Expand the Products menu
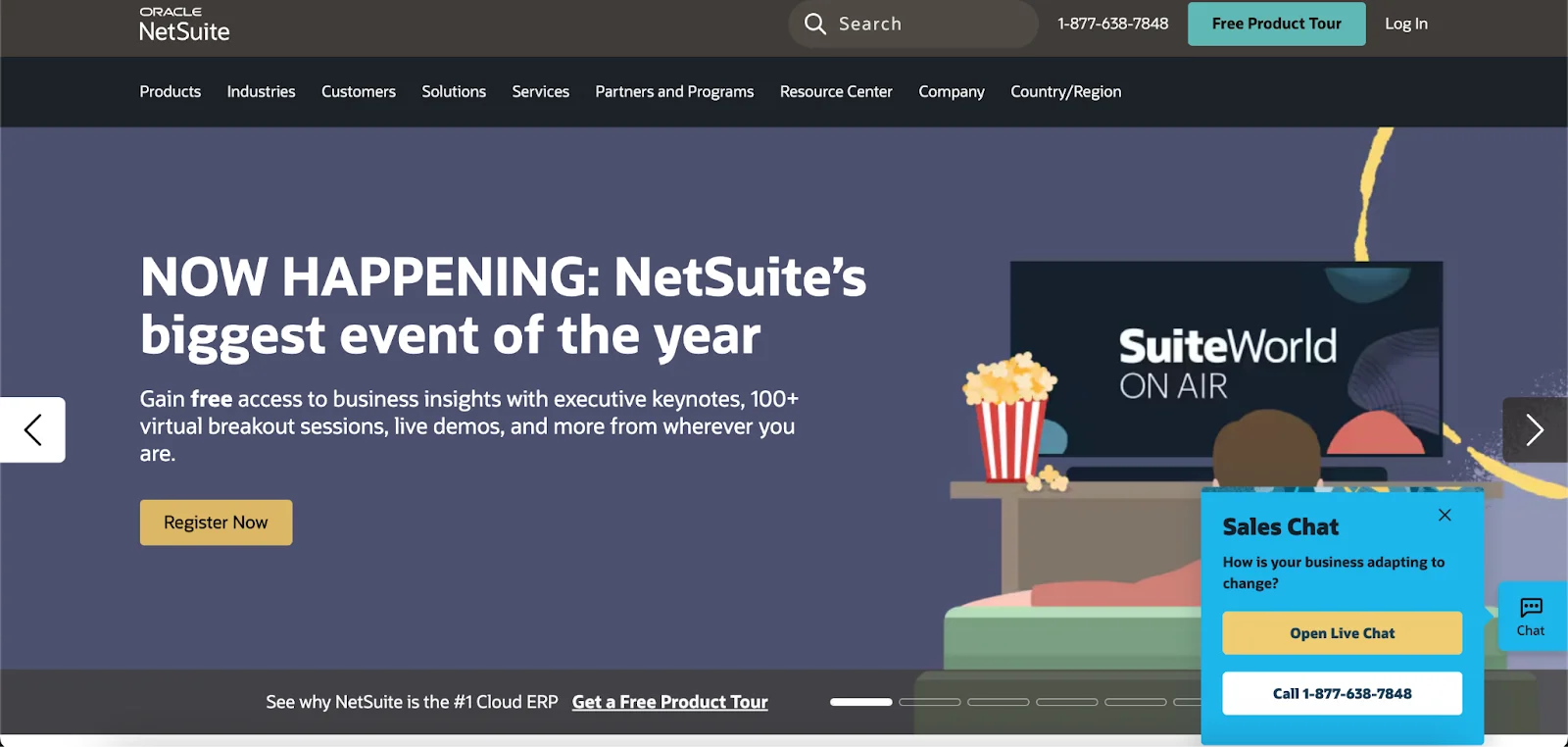This screenshot has height=747, width=1568. [170, 91]
